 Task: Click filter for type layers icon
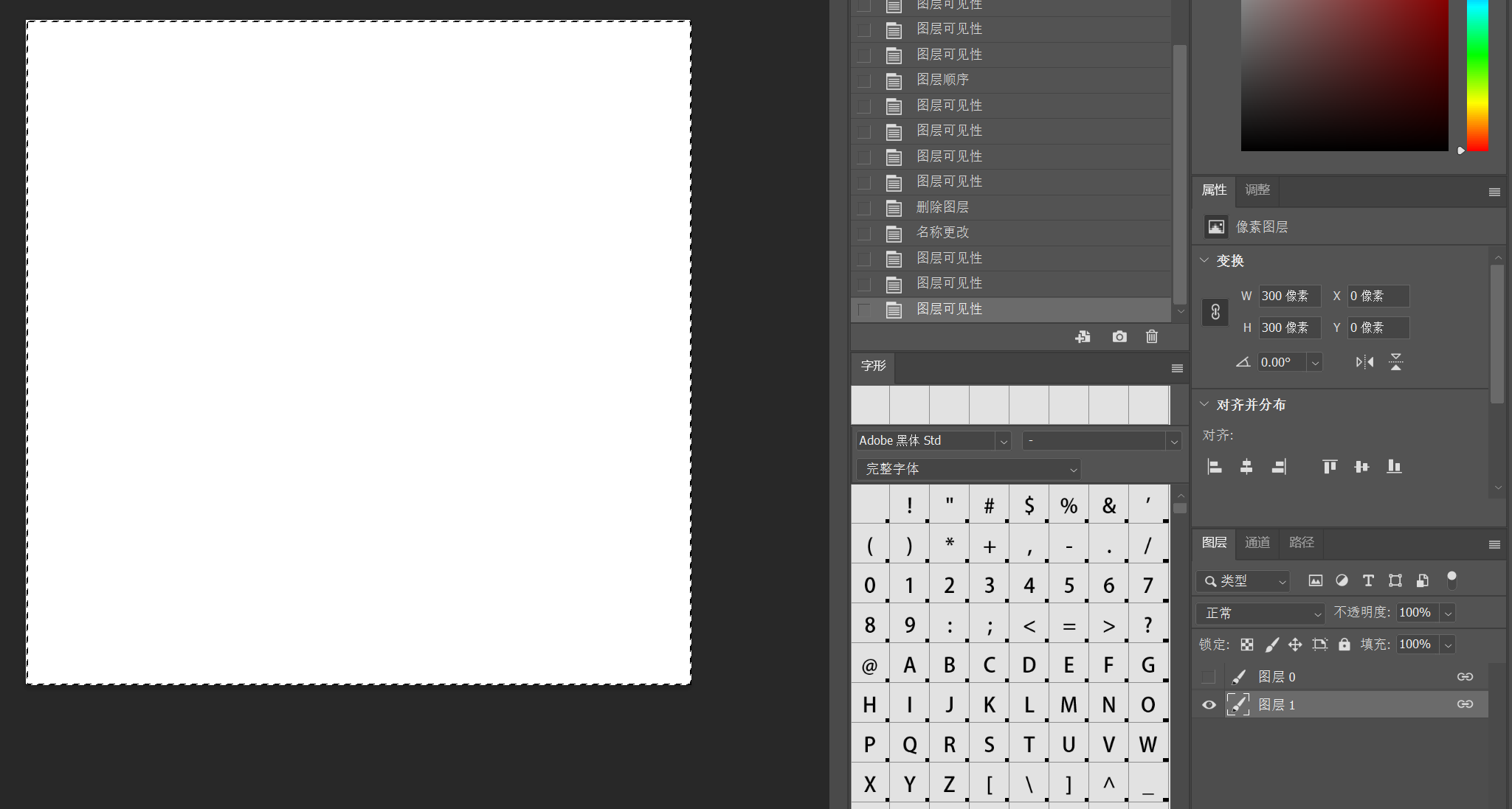1368,580
